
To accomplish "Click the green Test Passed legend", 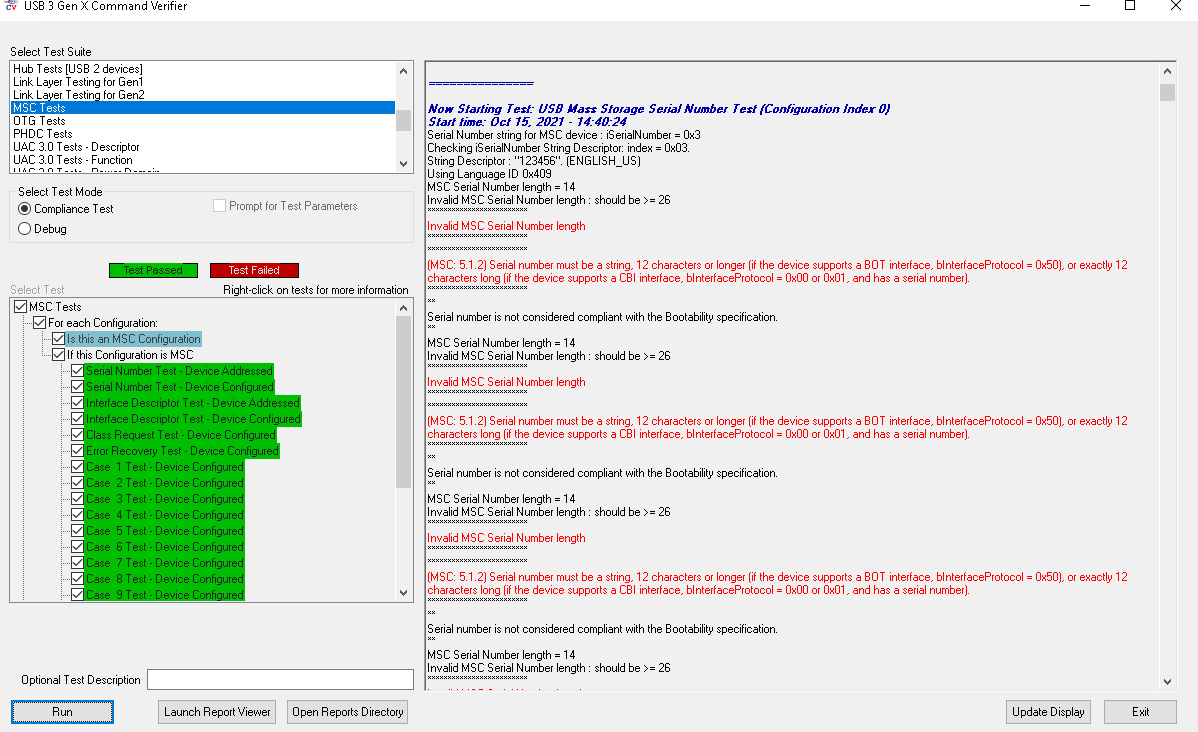I will [153, 270].
